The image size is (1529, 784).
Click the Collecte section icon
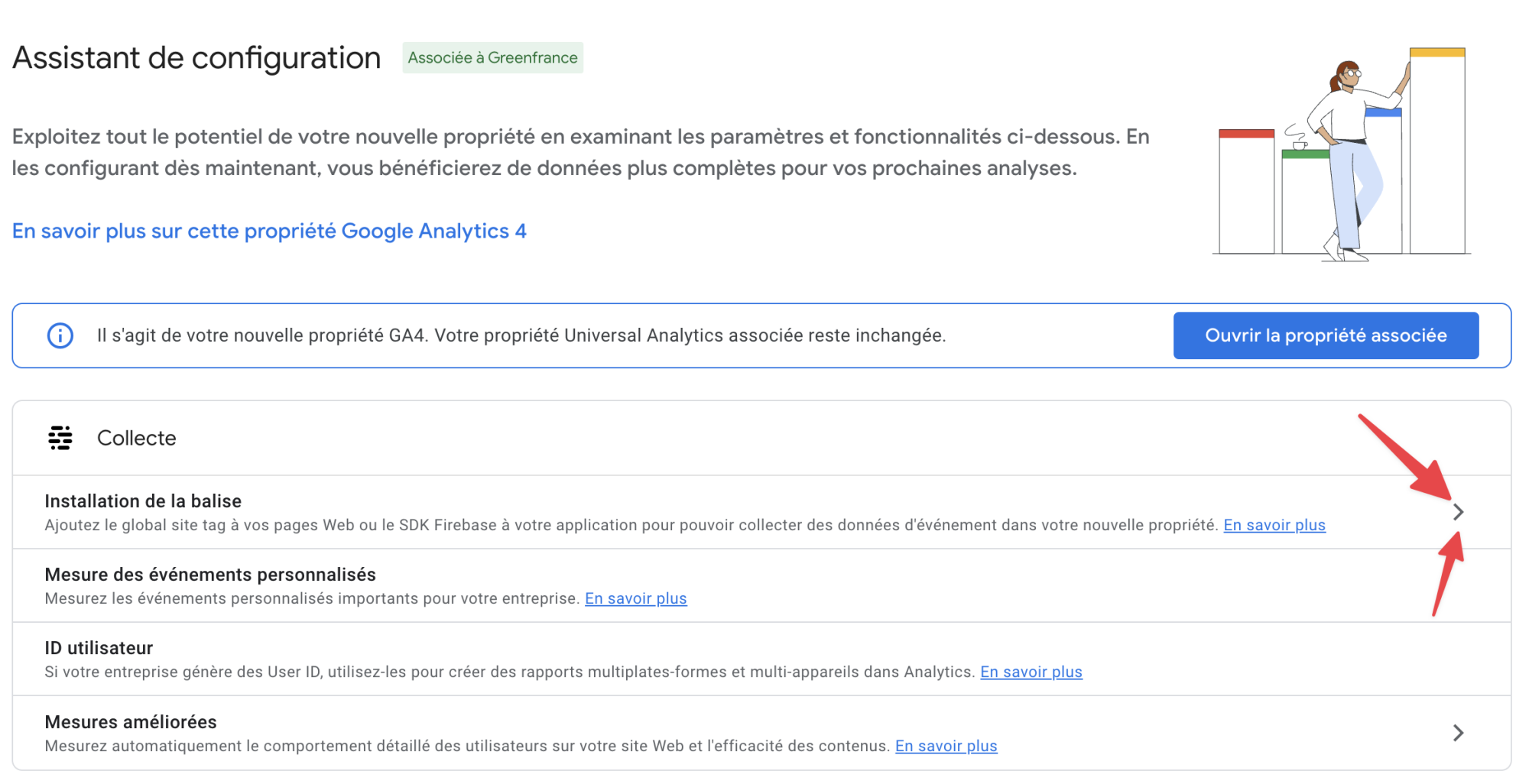tap(60, 438)
